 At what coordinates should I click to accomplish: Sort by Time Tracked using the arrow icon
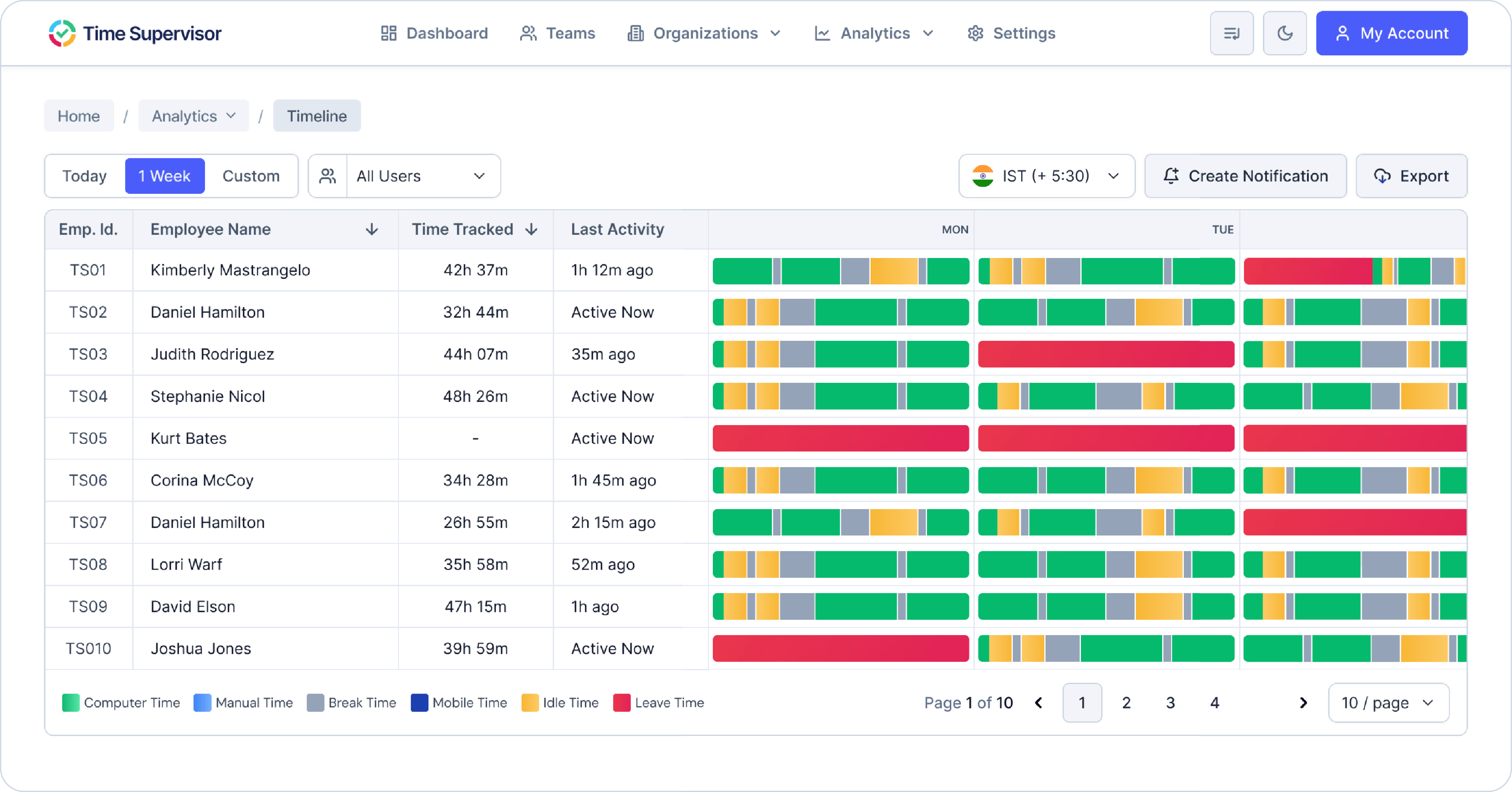point(531,229)
